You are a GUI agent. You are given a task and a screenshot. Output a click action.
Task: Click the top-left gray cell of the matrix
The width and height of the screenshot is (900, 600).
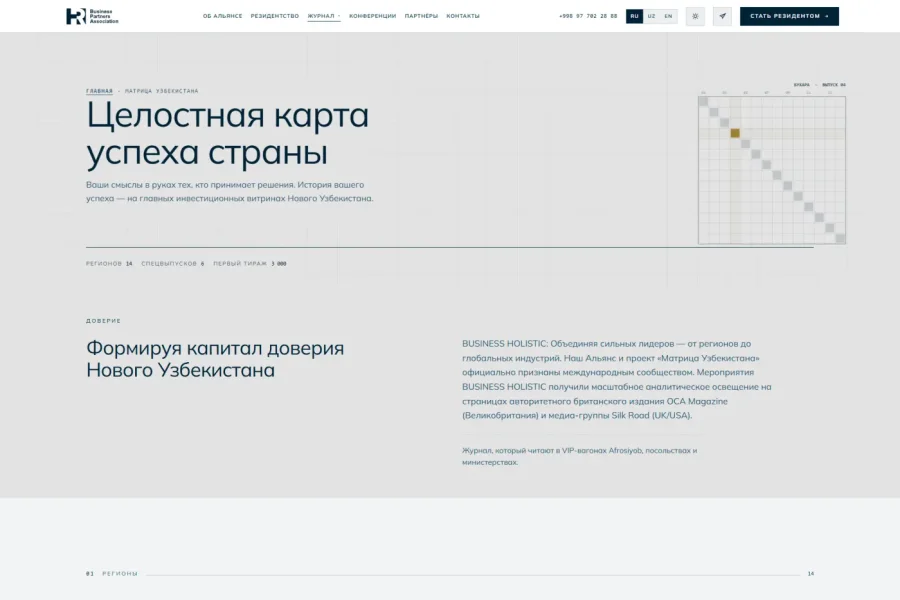[x=703, y=102]
